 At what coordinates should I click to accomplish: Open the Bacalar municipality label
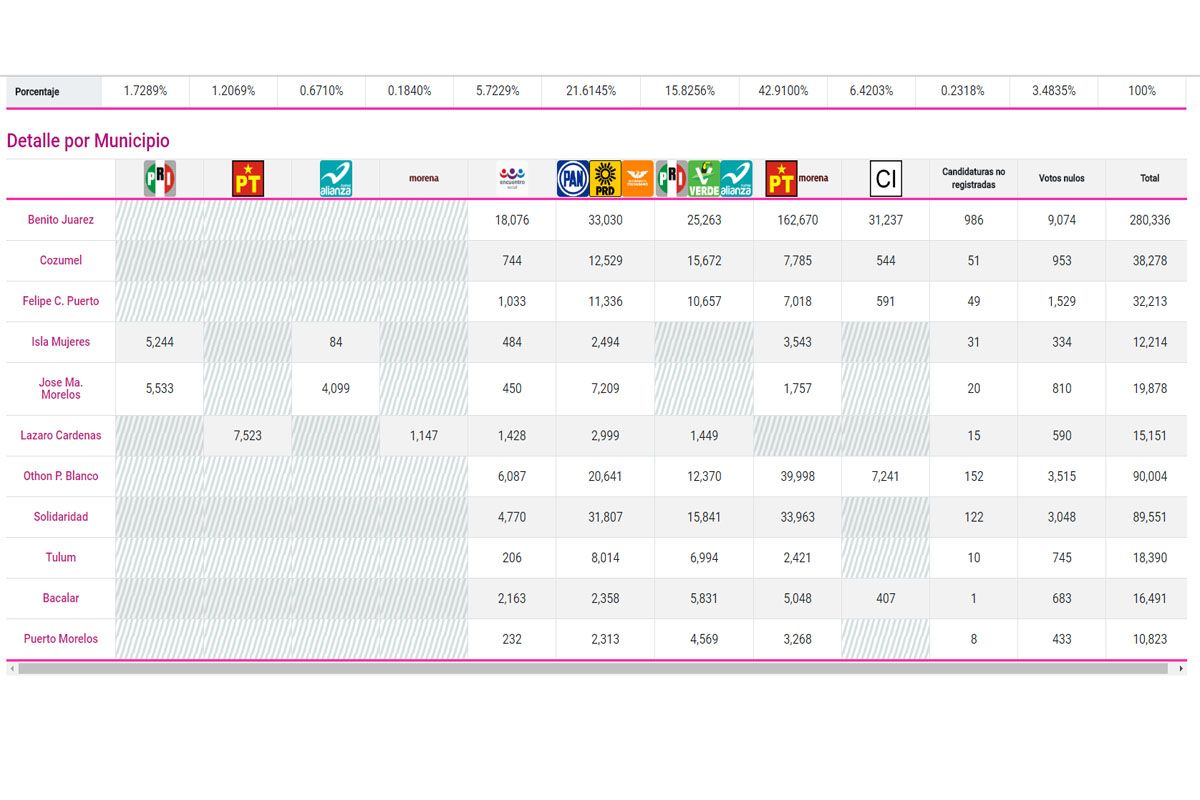point(61,598)
